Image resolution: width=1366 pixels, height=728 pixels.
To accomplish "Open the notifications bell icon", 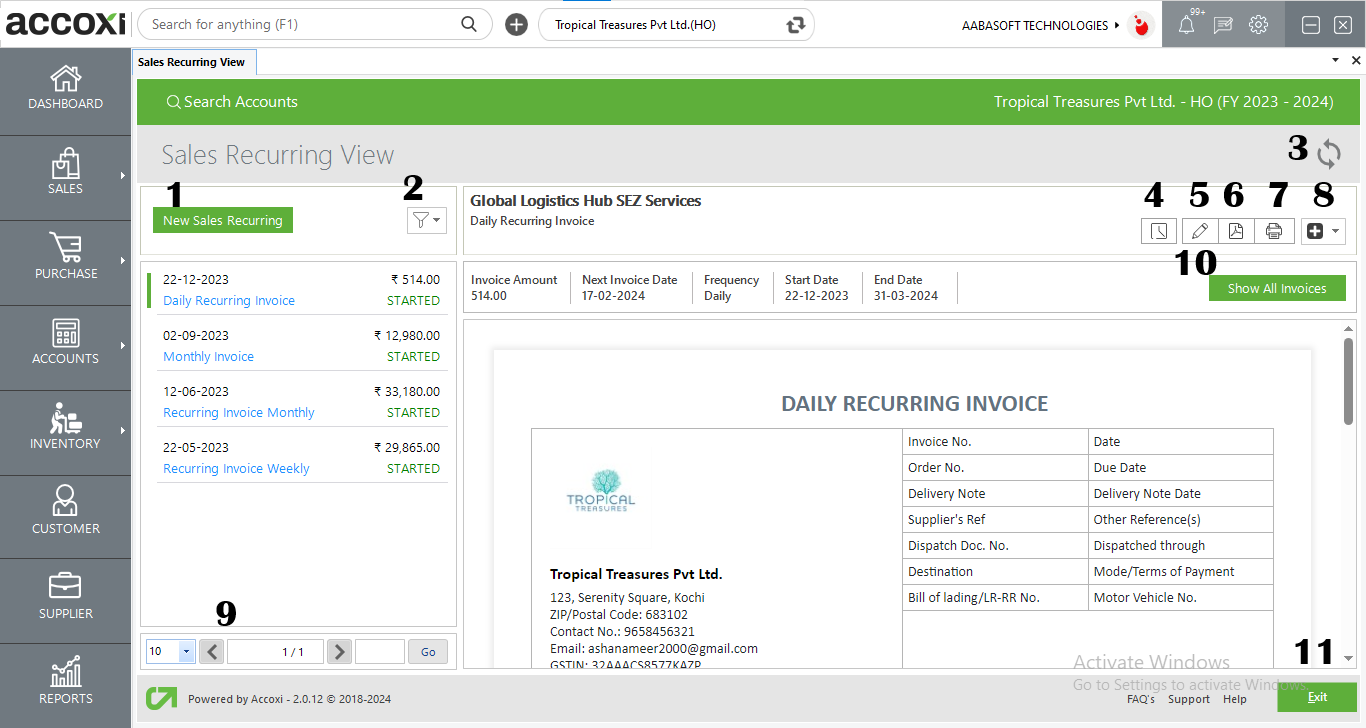I will (1186, 26).
